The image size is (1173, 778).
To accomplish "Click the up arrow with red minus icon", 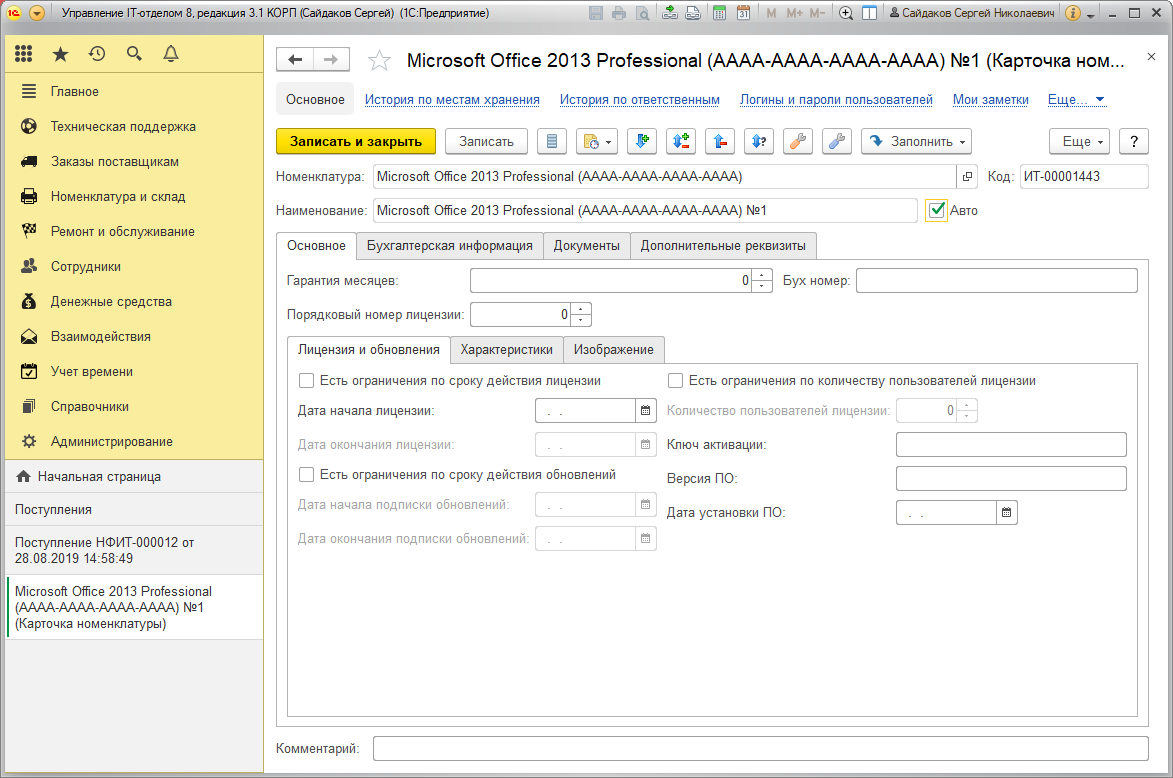I will (720, 141).
